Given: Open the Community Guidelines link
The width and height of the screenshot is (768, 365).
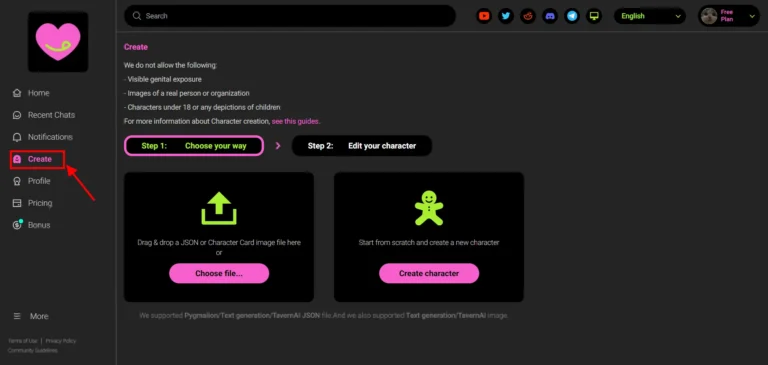Looking at the screenshot, I should (32, 350).
